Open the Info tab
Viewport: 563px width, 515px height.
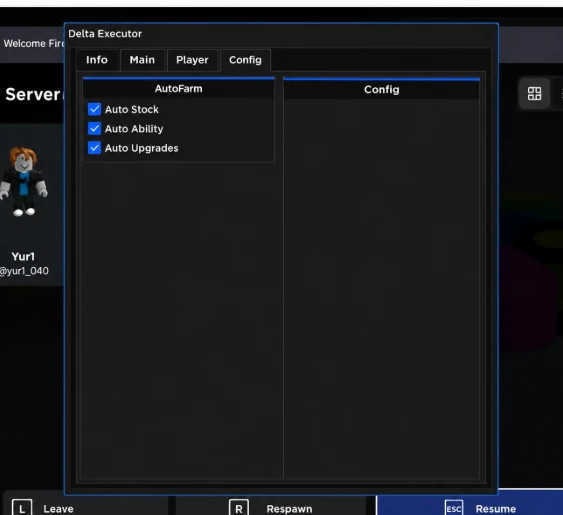click(x=97, y=60)
